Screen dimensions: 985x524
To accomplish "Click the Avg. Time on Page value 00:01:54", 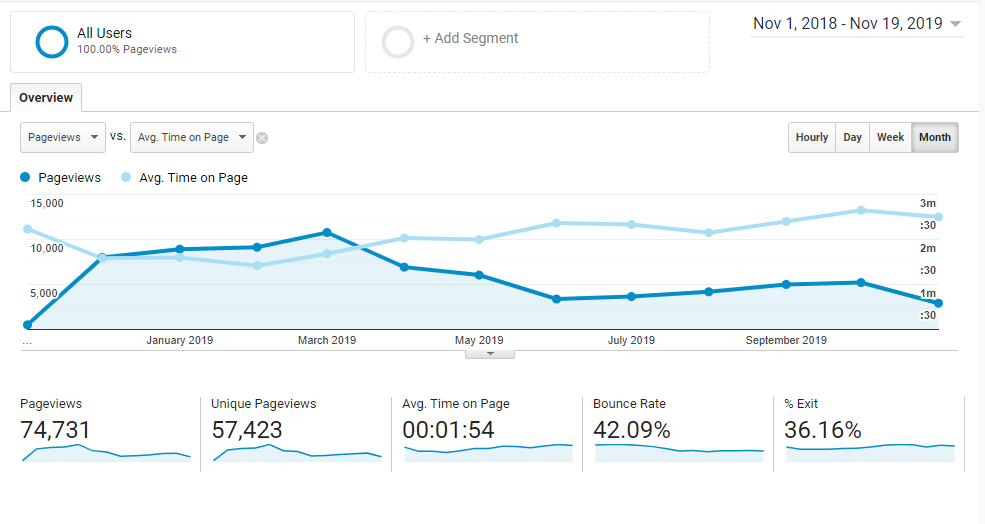I will [x=449, y=430].
